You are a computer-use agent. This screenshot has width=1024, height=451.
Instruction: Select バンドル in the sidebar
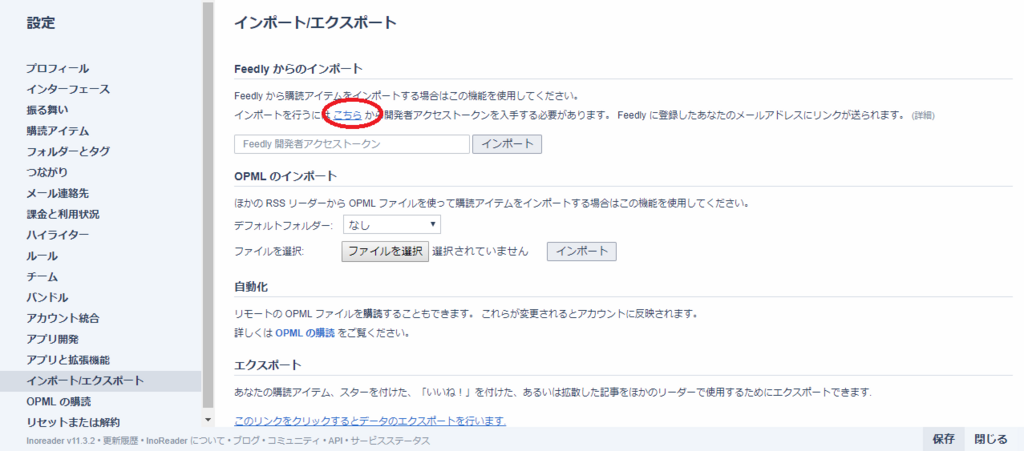47,298
